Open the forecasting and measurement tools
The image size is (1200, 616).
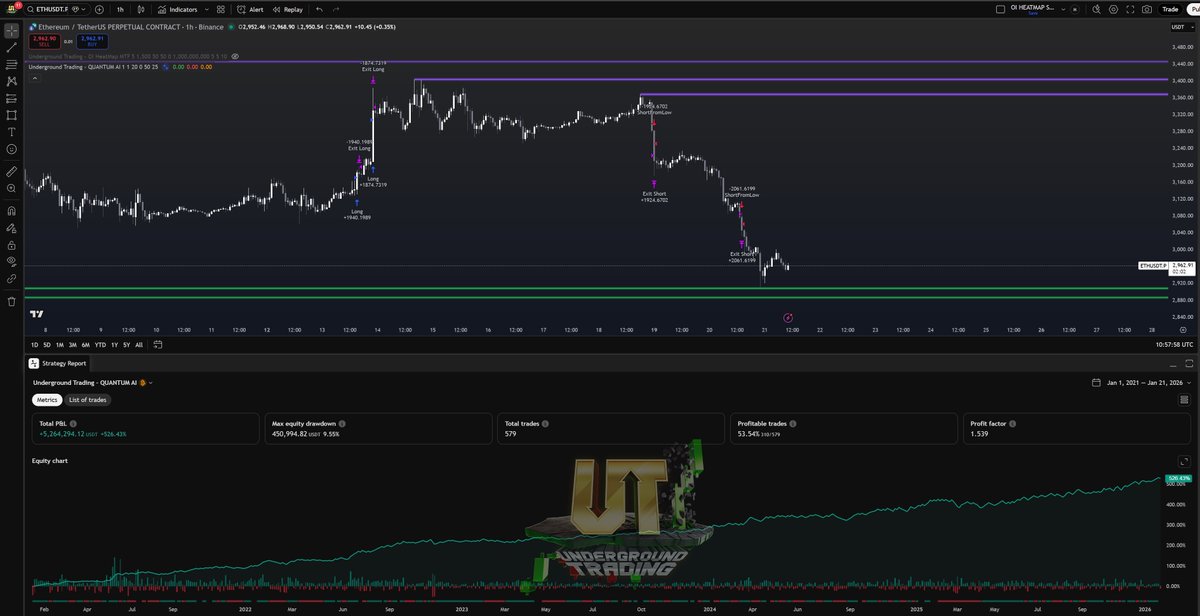11,98
